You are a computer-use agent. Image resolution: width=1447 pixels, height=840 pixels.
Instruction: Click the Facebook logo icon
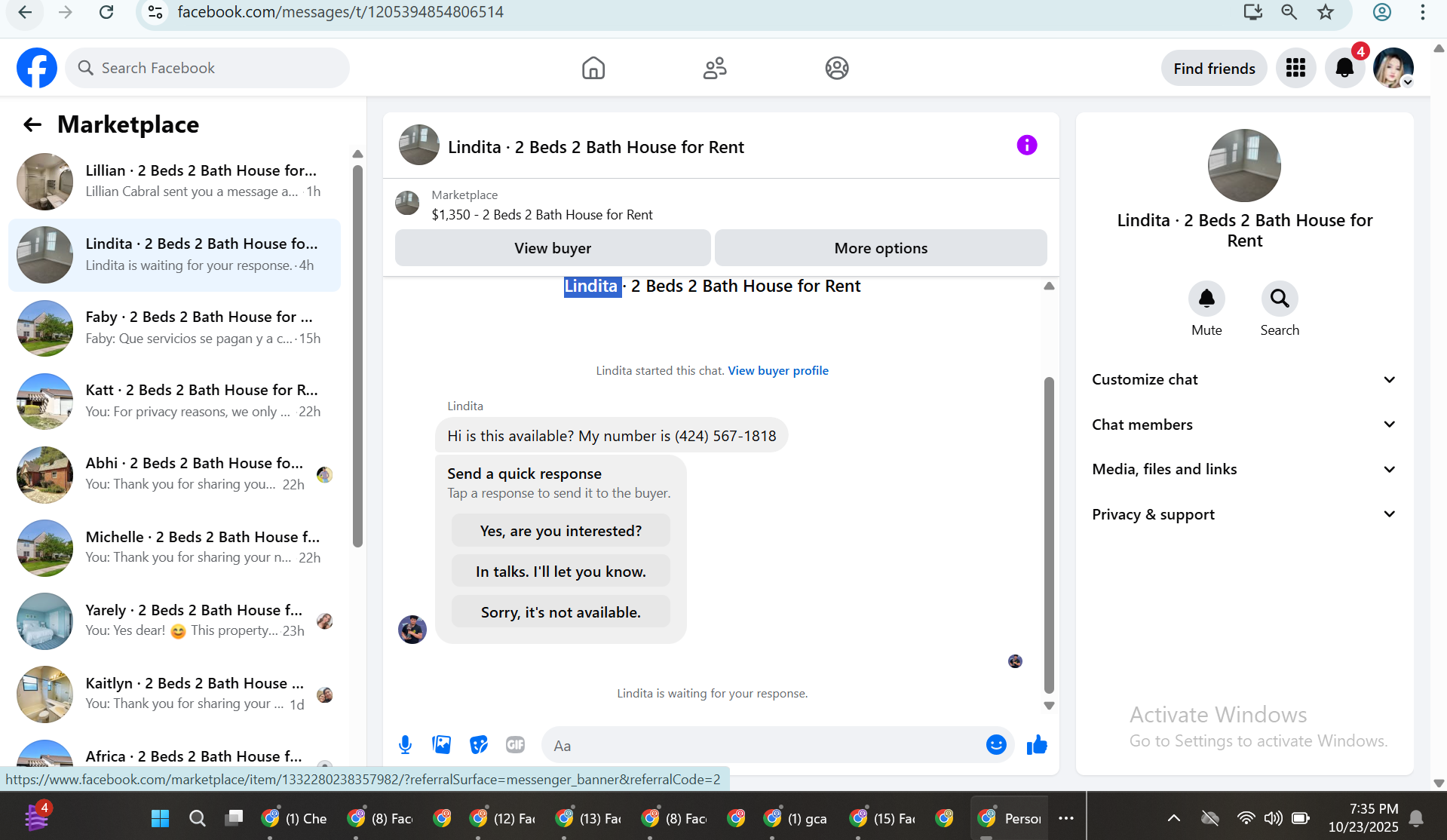(37, 68)
